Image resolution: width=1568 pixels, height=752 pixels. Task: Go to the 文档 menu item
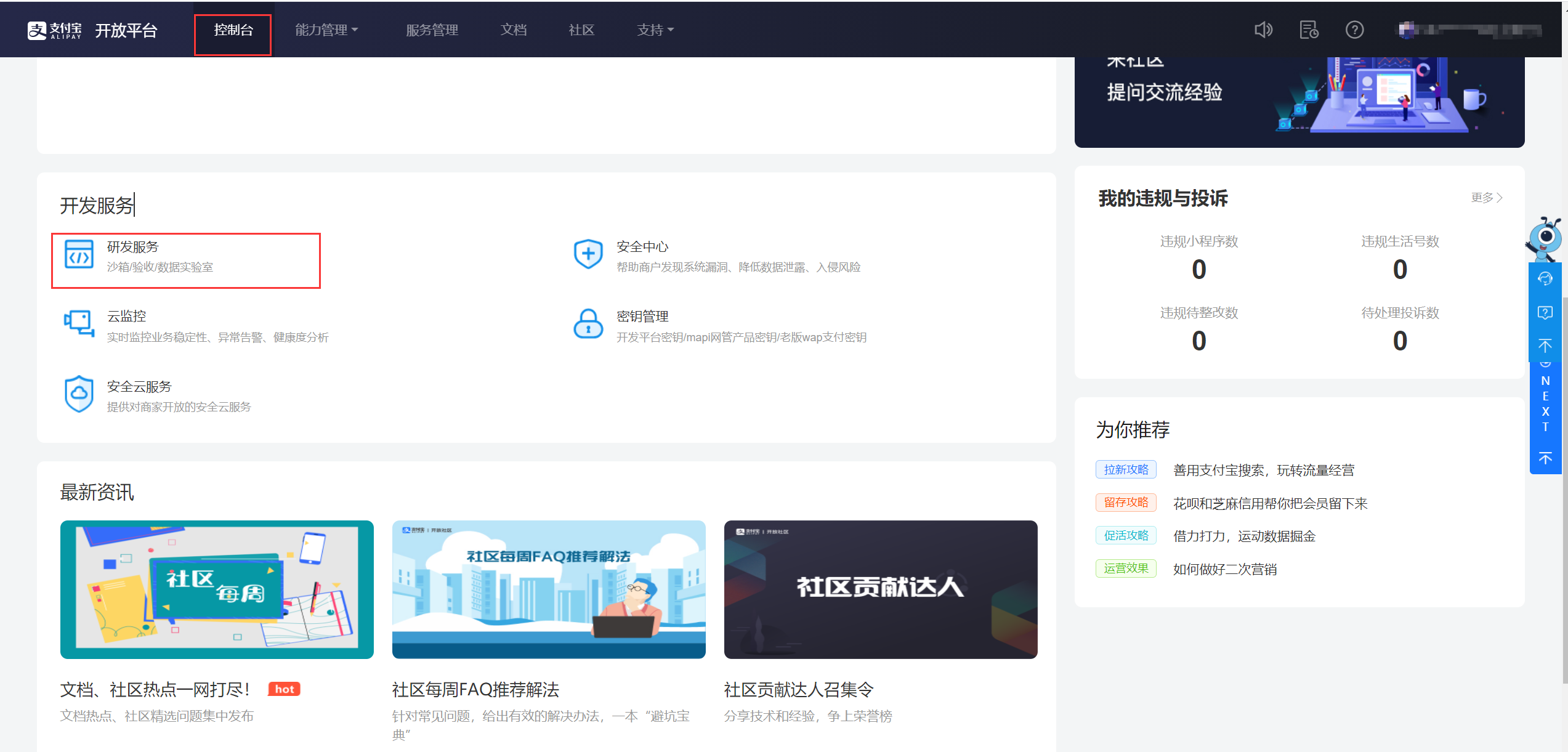pyautogui.click(x=513, y=30)
